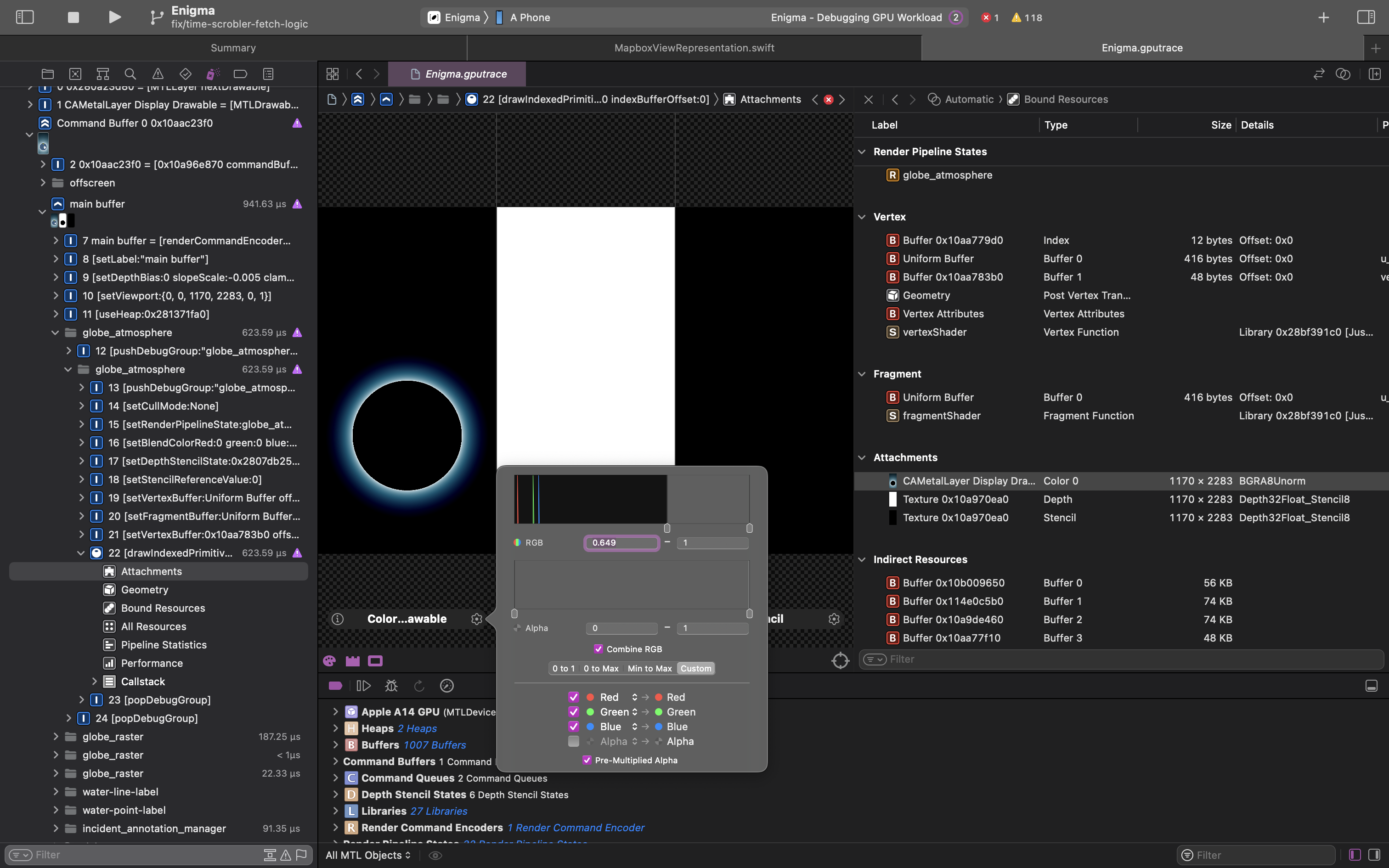Select the Min to Max range button
Viewport: 1389px width, 868px height.
(649, 668)
